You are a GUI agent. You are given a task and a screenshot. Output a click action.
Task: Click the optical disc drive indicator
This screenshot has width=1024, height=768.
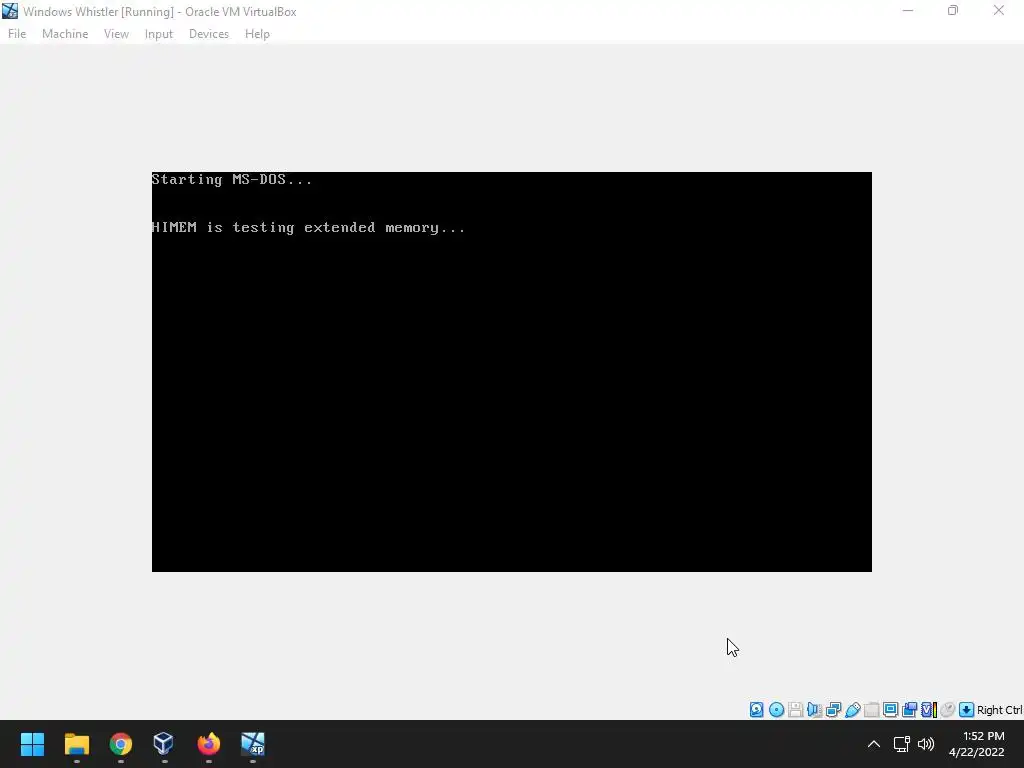[x=776, y=710]
